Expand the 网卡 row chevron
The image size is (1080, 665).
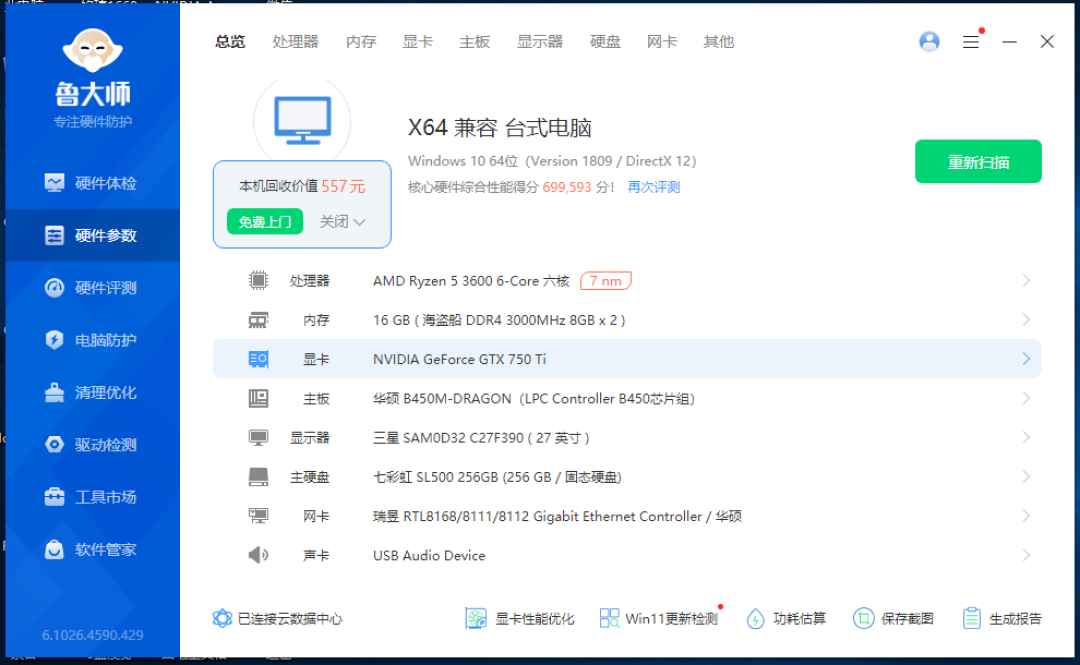tap(1026, 516)
